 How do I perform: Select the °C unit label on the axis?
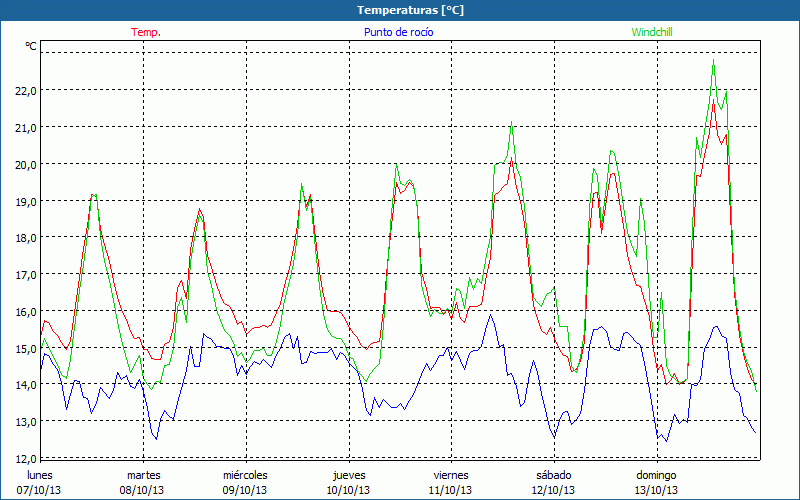tap(30, 46)
